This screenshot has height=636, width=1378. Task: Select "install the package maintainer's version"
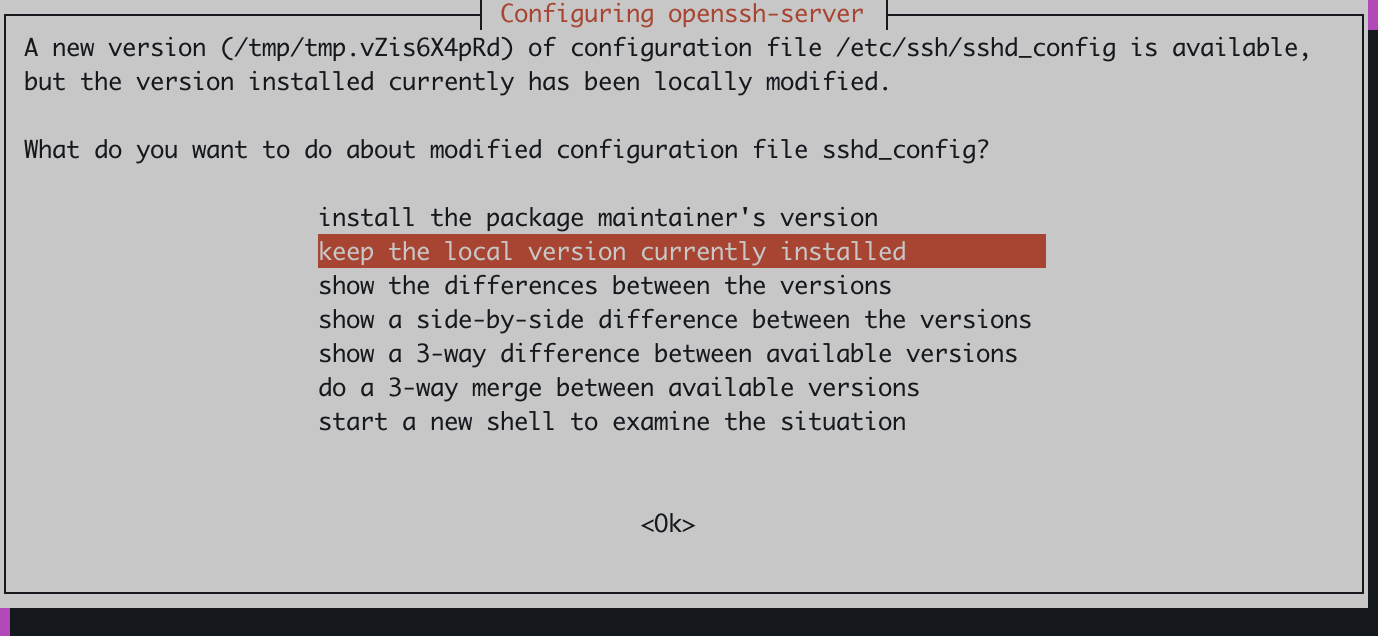(x=598, y=218)
